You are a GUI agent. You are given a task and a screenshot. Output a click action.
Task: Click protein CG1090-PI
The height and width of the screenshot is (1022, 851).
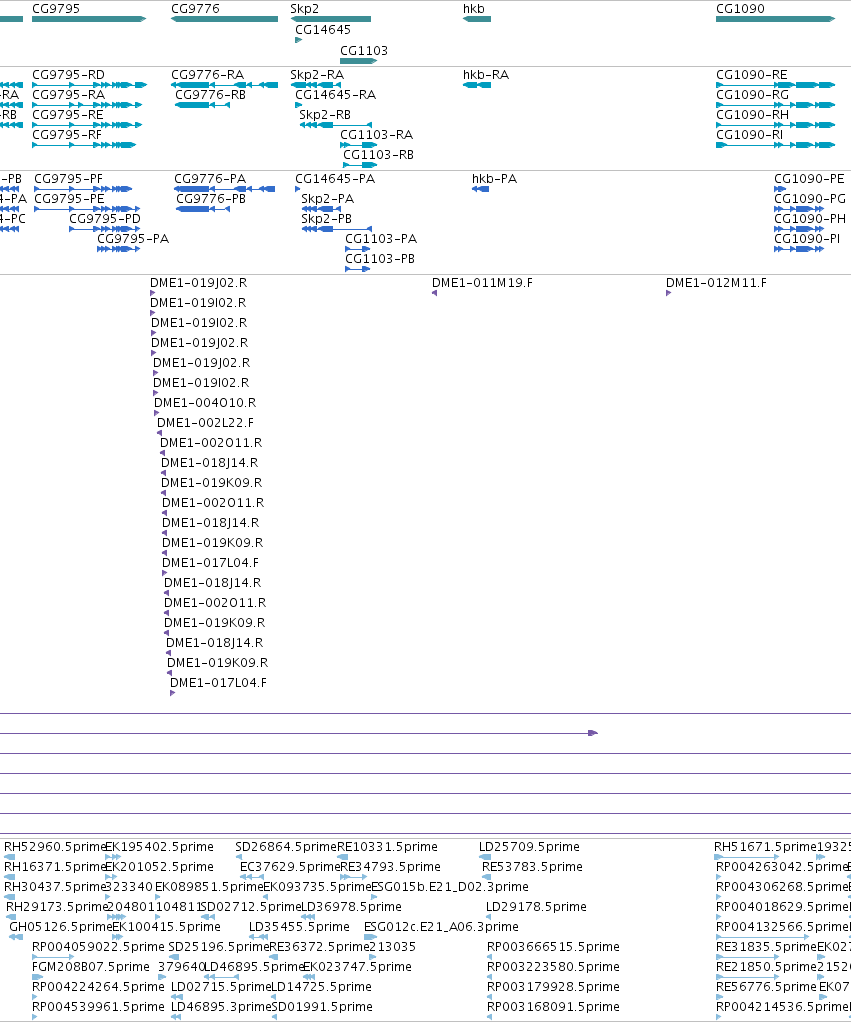807,239
